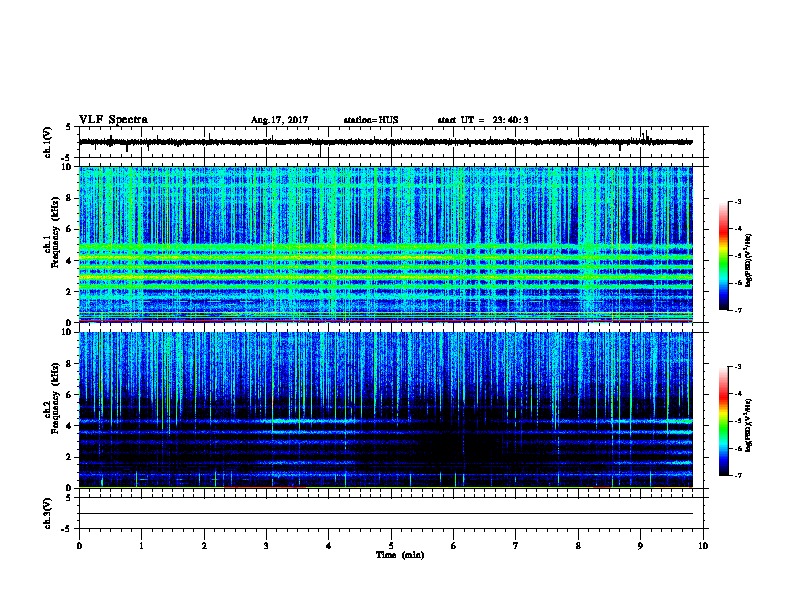792x612 pixels.
Task: Click the log(PSD) label beside ch.2 color bar
Action: pos(749,426)
